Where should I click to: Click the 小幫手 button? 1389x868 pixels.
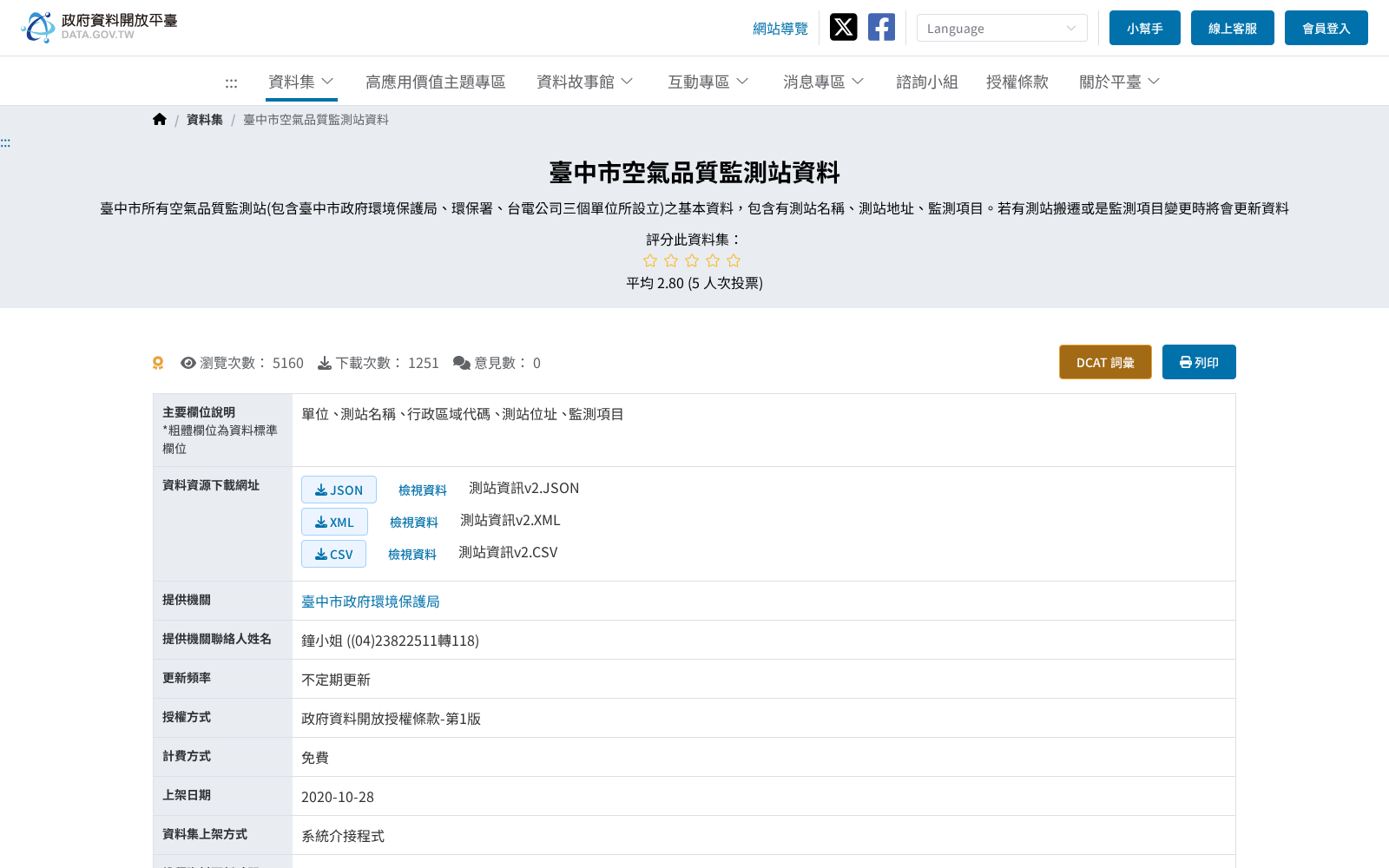(x=1145, y=28)
